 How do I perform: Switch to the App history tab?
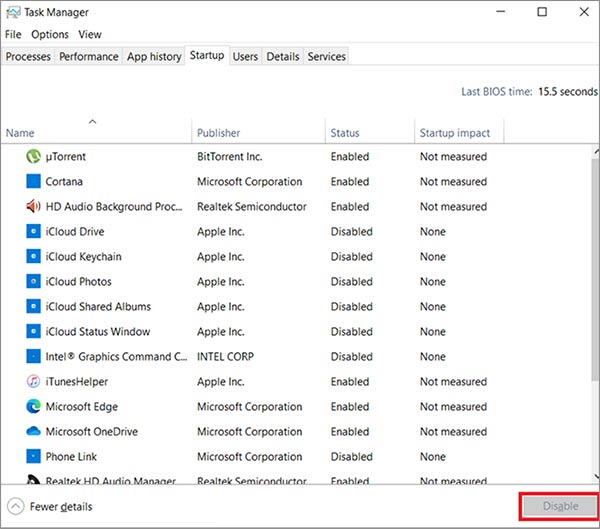click(154, 56)
